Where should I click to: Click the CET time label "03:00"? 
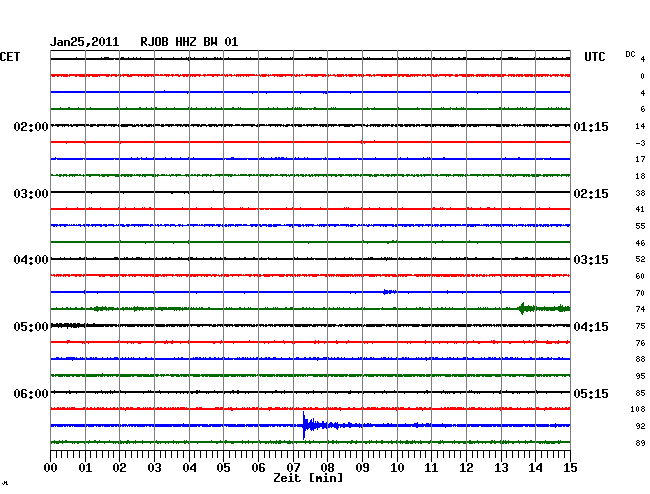pyautogui.click(x=31, y=194)
